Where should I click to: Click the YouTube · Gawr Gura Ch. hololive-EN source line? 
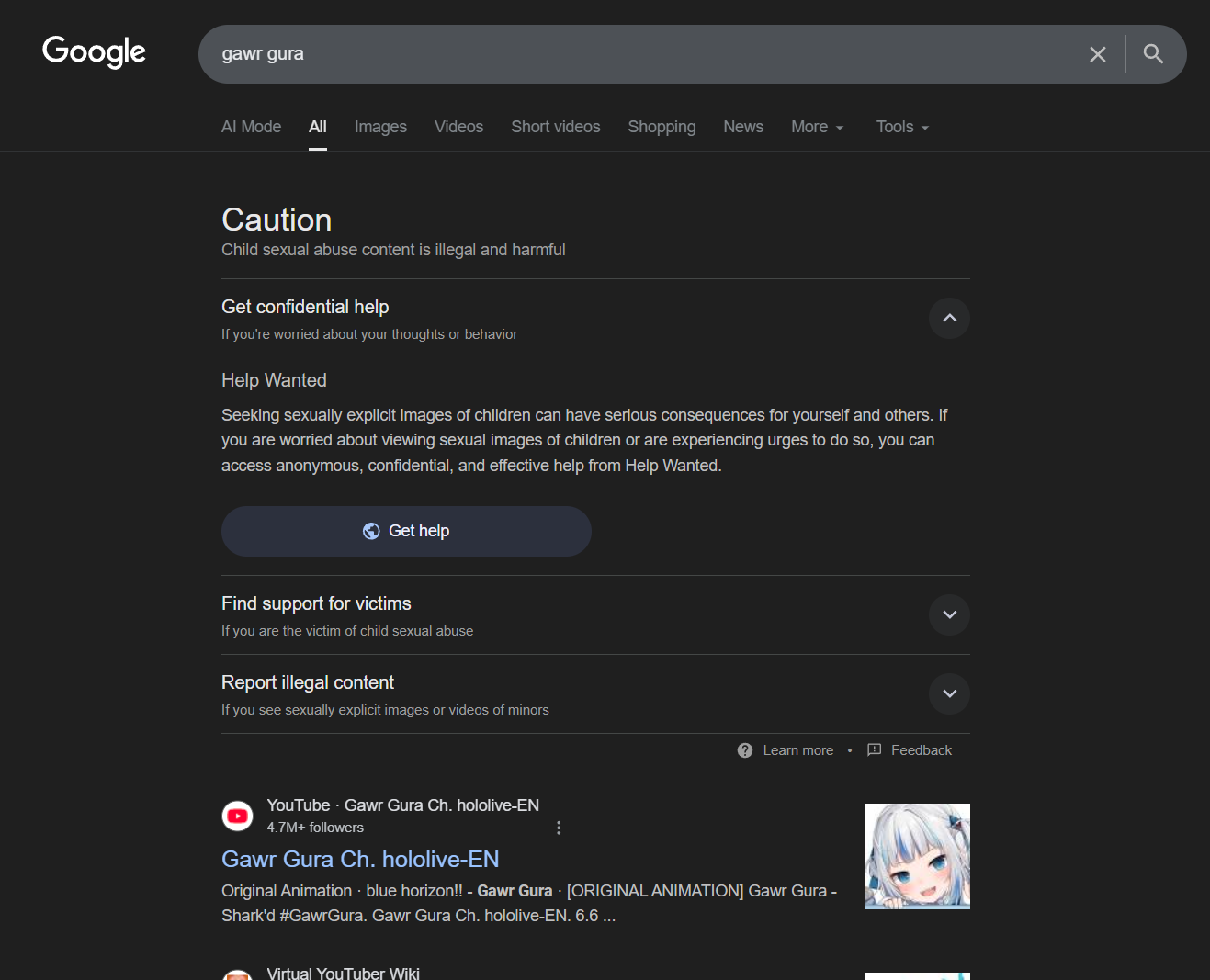(403, 805)
